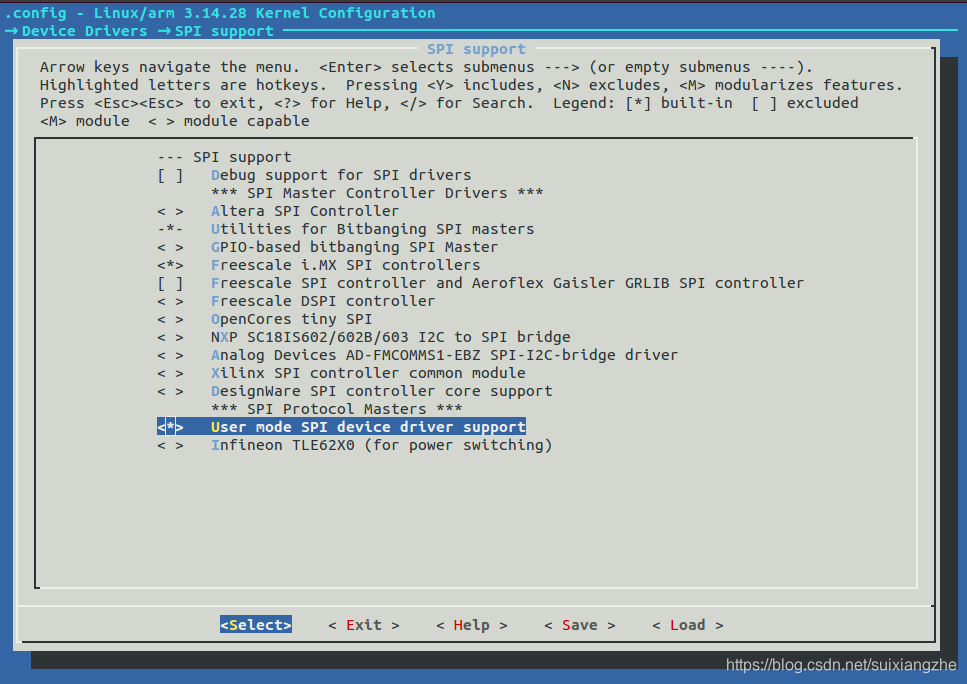Select 'GPIO-based bitbanging SPI Master' entry

coord(354,247)
